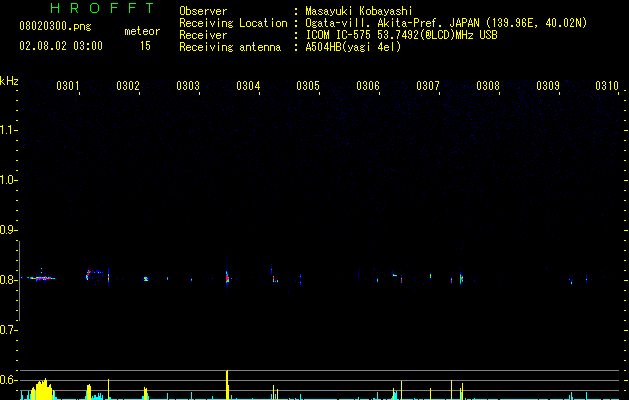Click the wide yellow intensity hump before 0301
The height and width of the screenshot is (400, 629).
(x=41, y=390)
